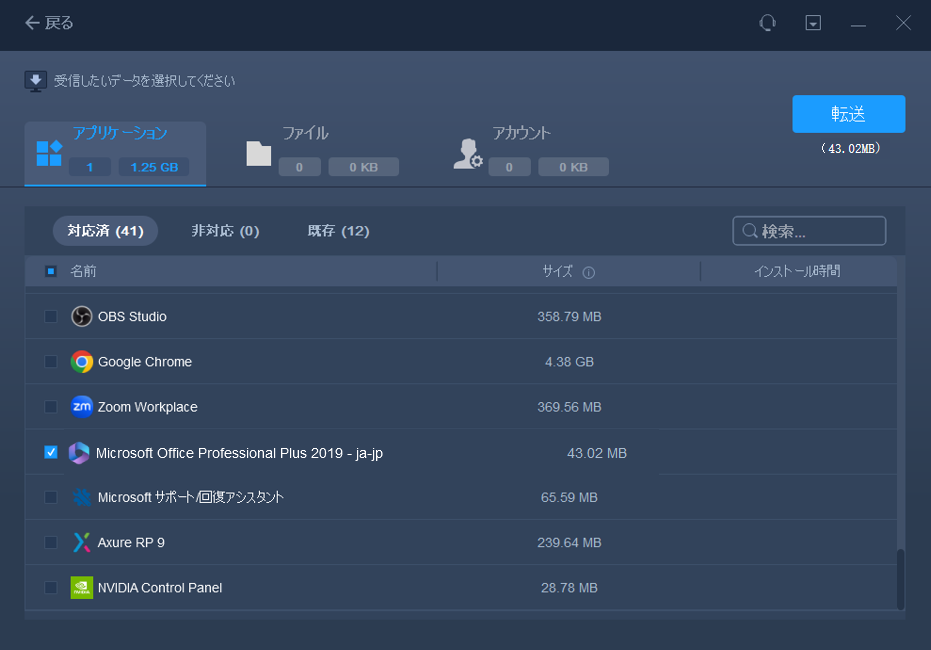This screenshot has width=931, height=650.
Task: Click the 4.38 GB size value
Action: (x=569, y=362)
